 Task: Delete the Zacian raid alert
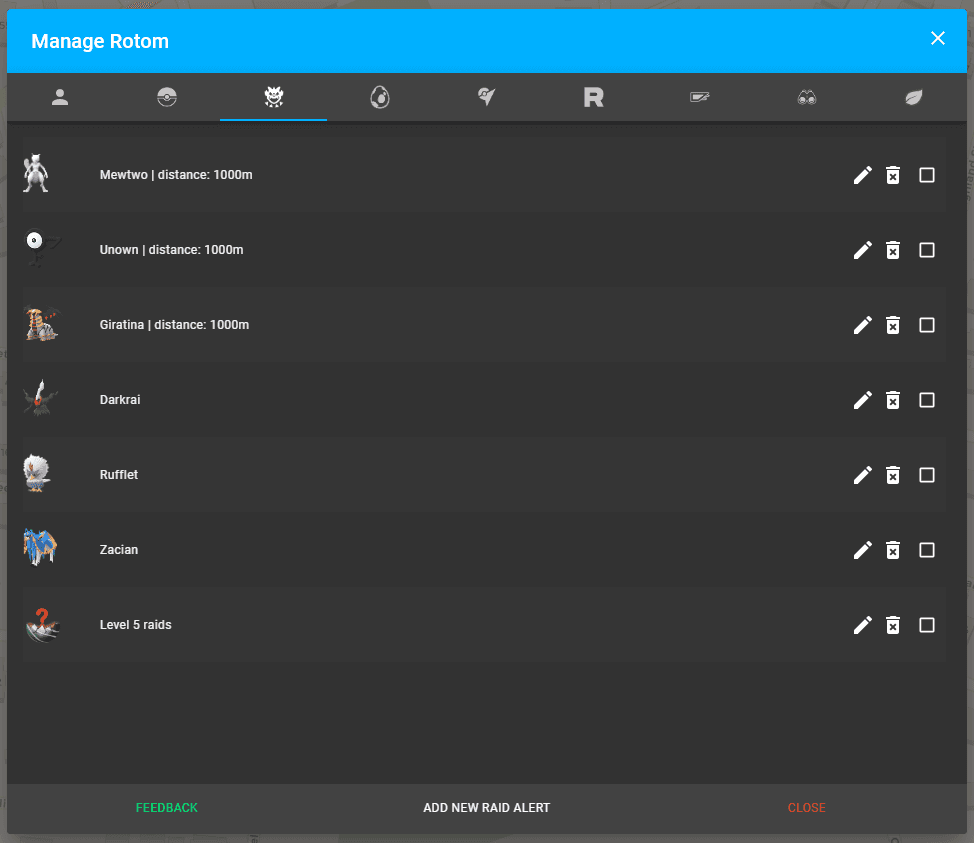point(893,550)
